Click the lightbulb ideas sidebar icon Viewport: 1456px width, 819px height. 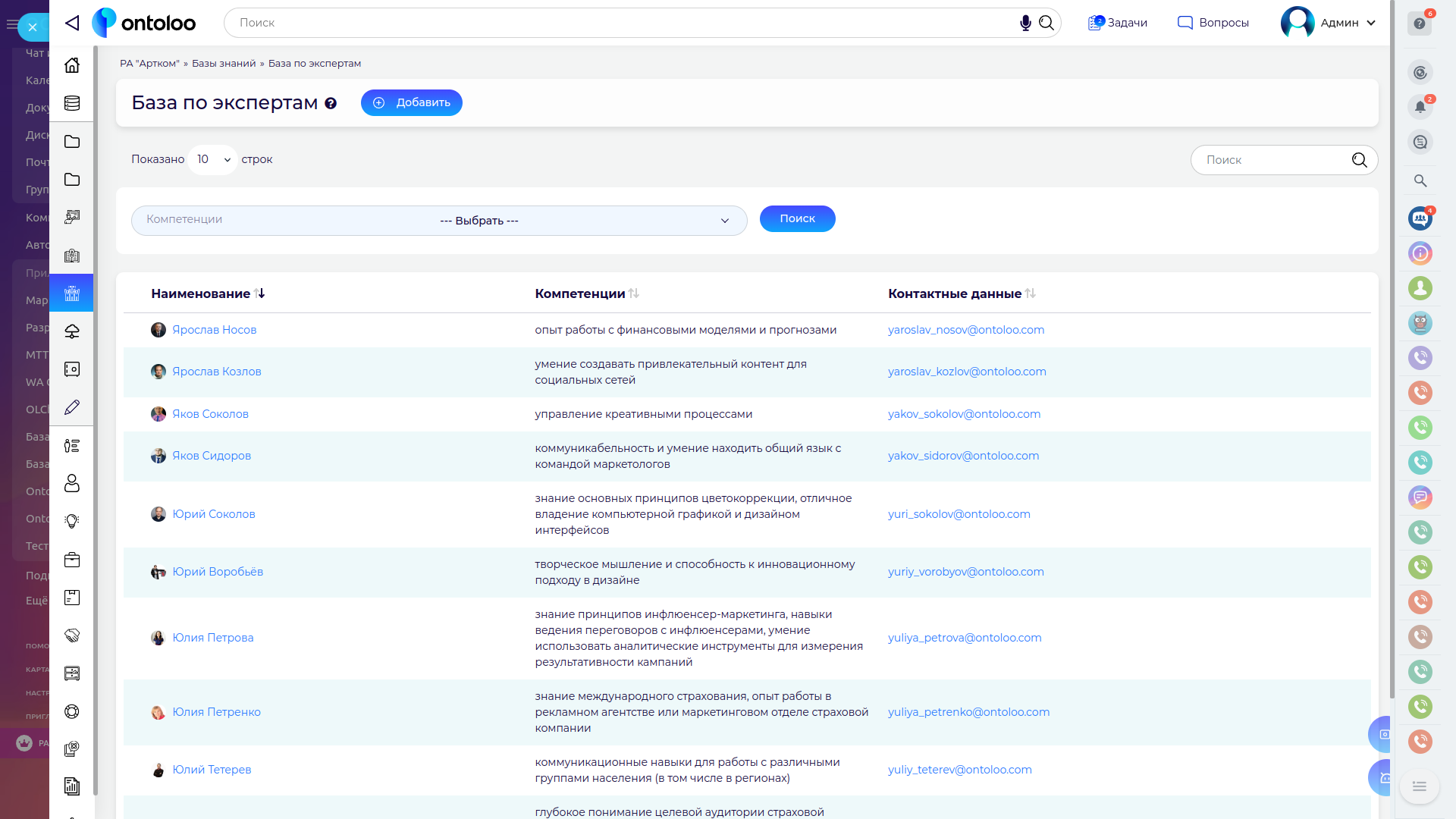click(72, 522)
